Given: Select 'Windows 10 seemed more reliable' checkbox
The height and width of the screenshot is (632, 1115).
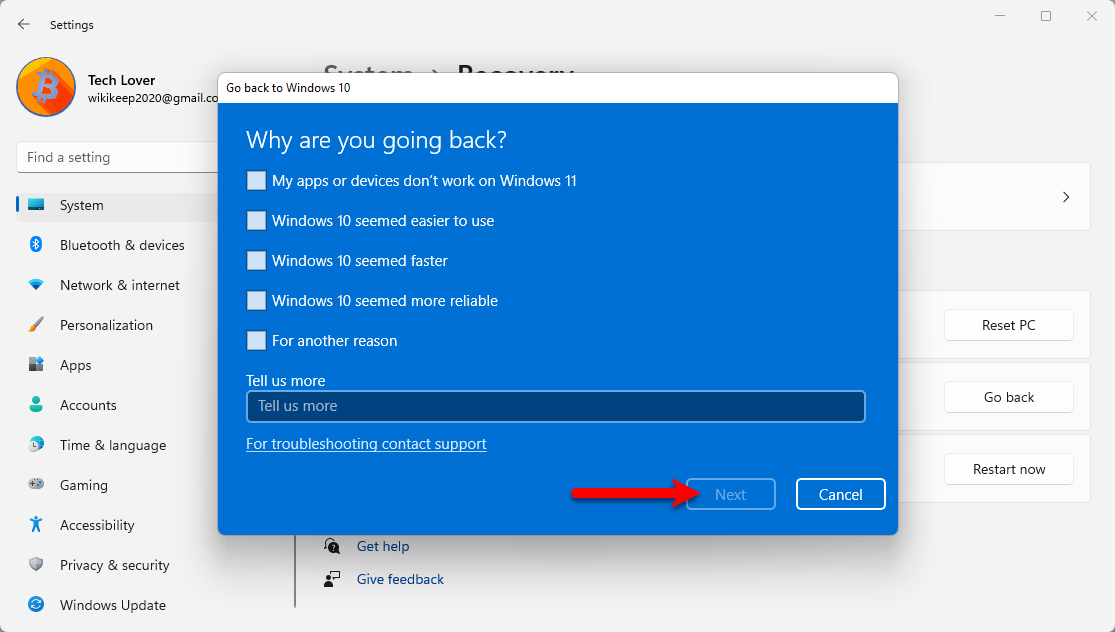Looking at the screenshot, I should click(256, 301).
